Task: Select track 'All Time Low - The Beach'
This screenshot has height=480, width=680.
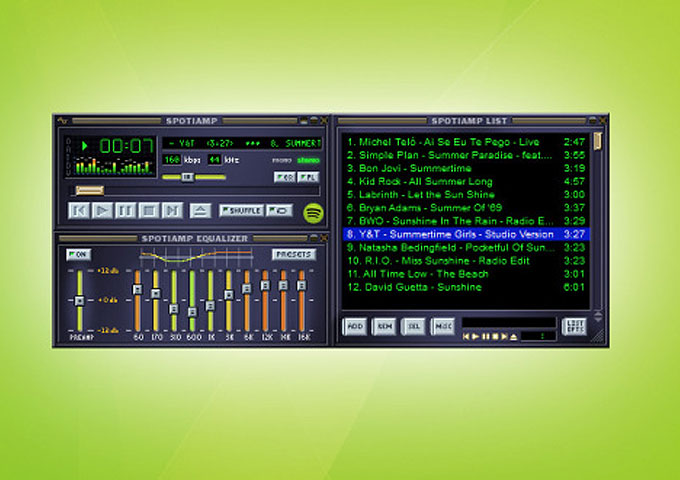Action: [466, 274]
